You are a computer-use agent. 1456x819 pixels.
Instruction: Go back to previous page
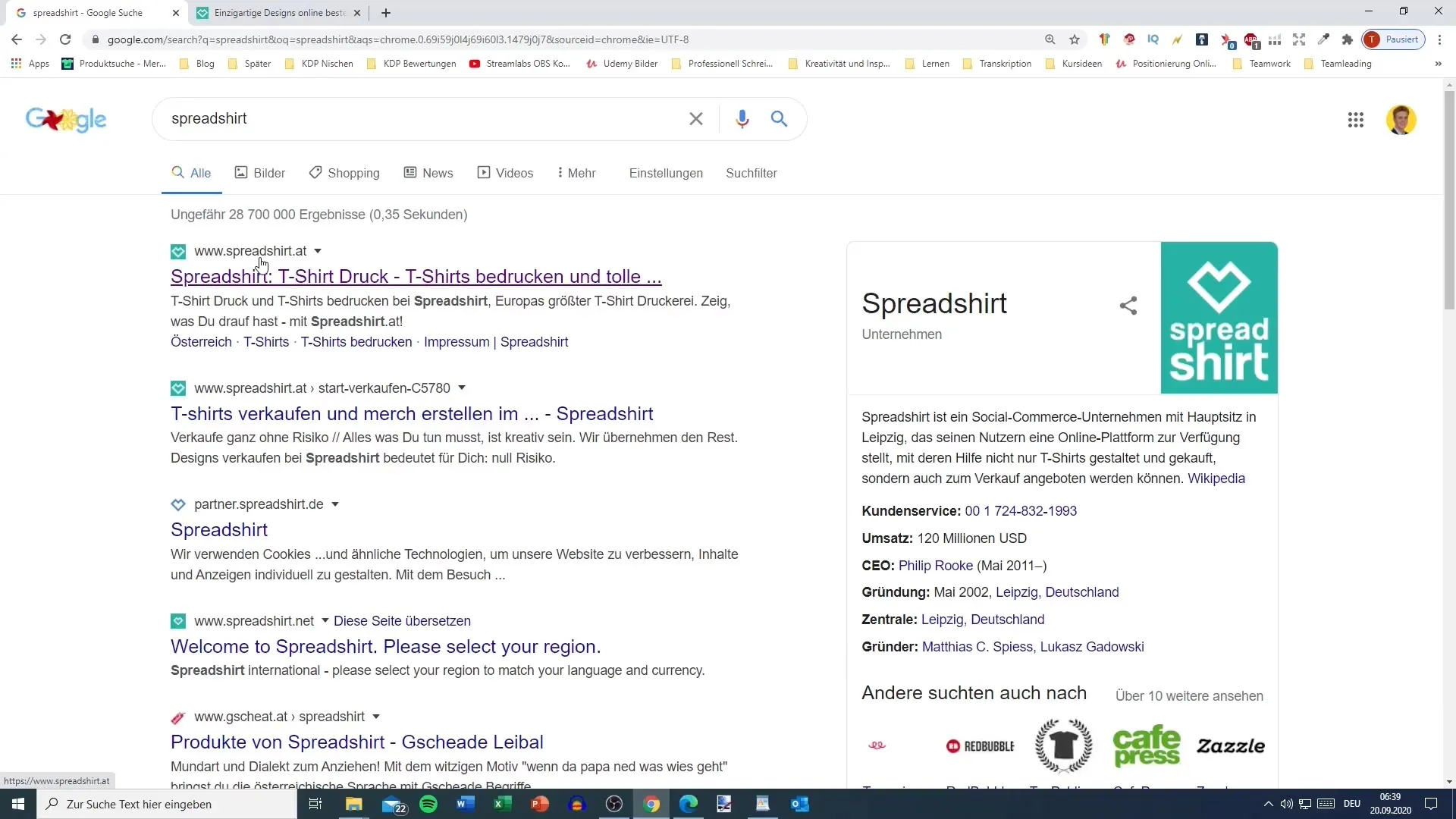tap(17, 39)
